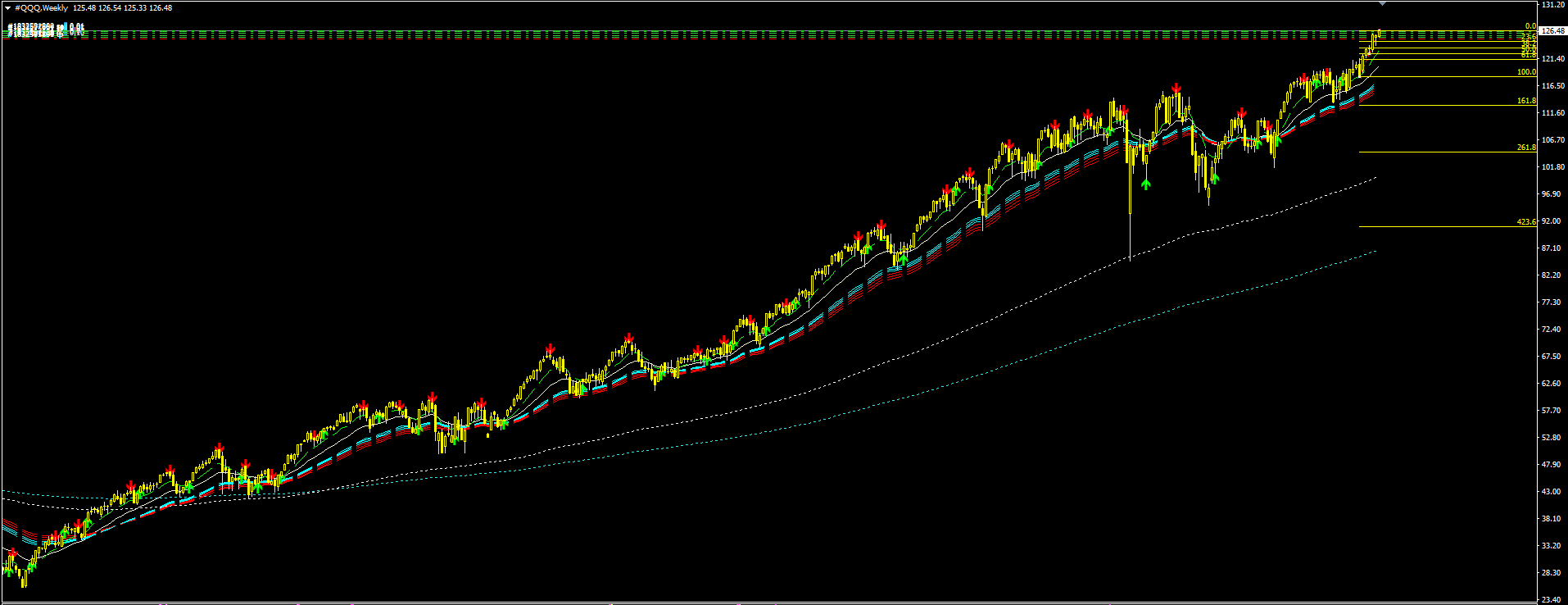Select the Fibonacci 100.0 level label

coord(1526,72)
